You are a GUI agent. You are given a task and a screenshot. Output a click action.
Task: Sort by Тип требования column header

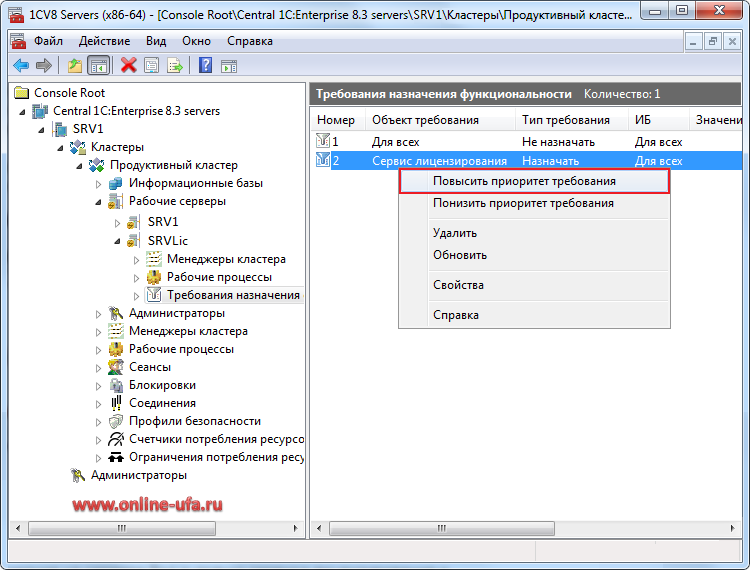pos(572,120)
